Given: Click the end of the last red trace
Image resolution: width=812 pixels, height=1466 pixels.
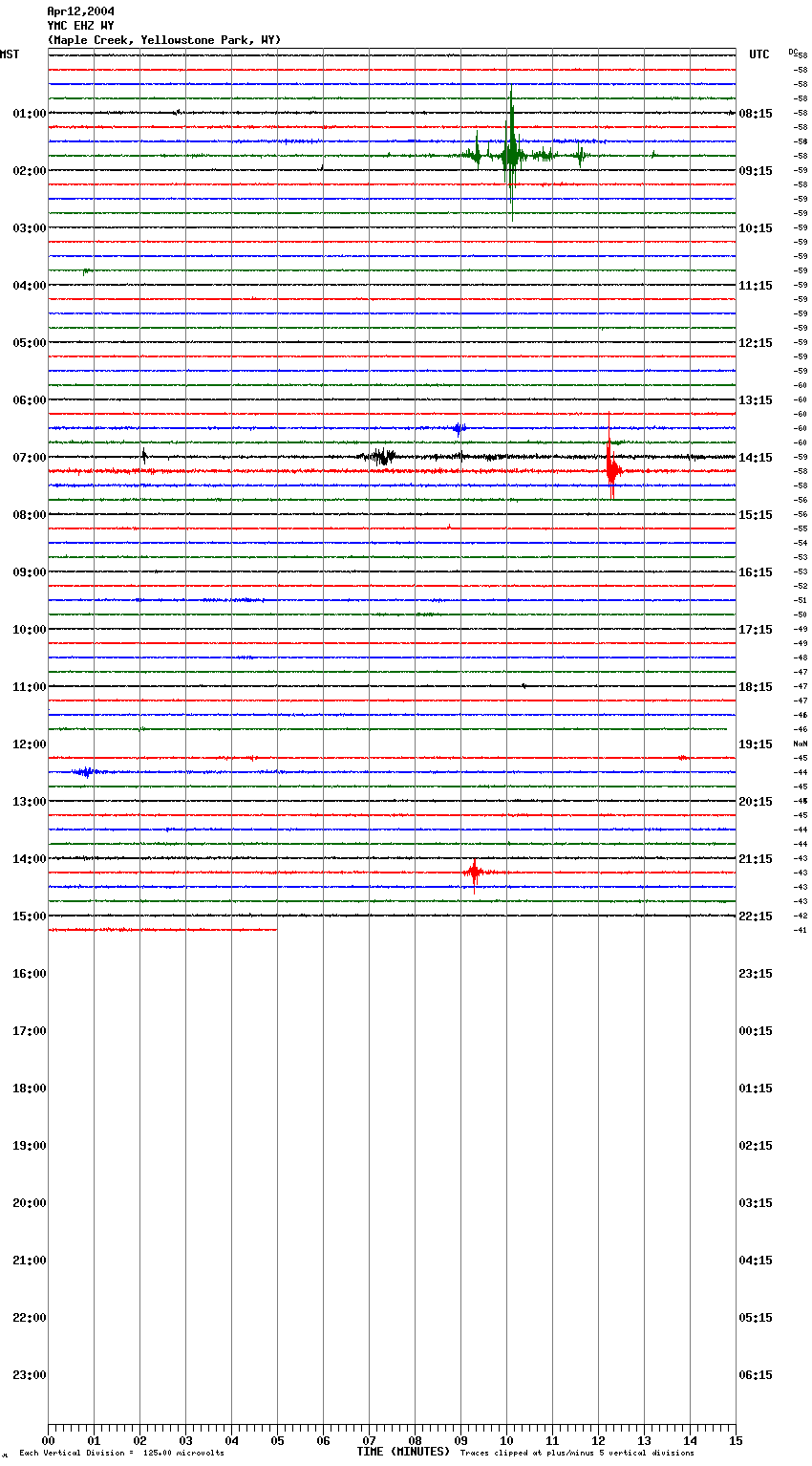Looking at the screenshot, I should pyautogui.click(x=275, y=929).
